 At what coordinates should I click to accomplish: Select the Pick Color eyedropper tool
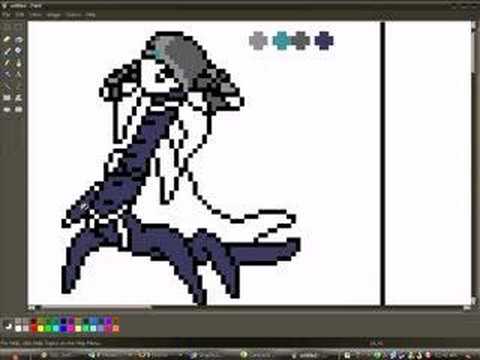click(x=7, y=51)
